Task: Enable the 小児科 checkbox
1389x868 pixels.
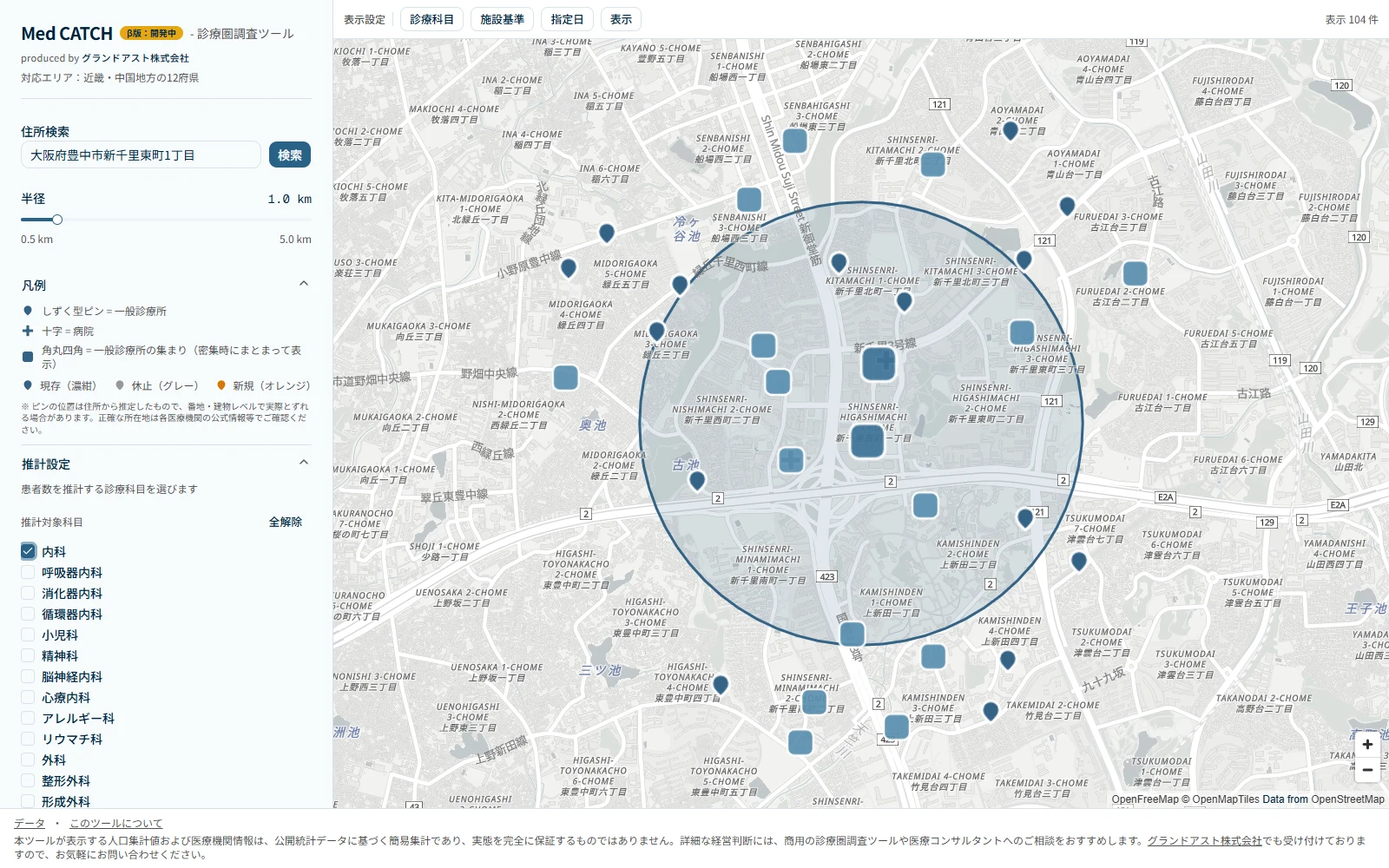Action: 28,635
